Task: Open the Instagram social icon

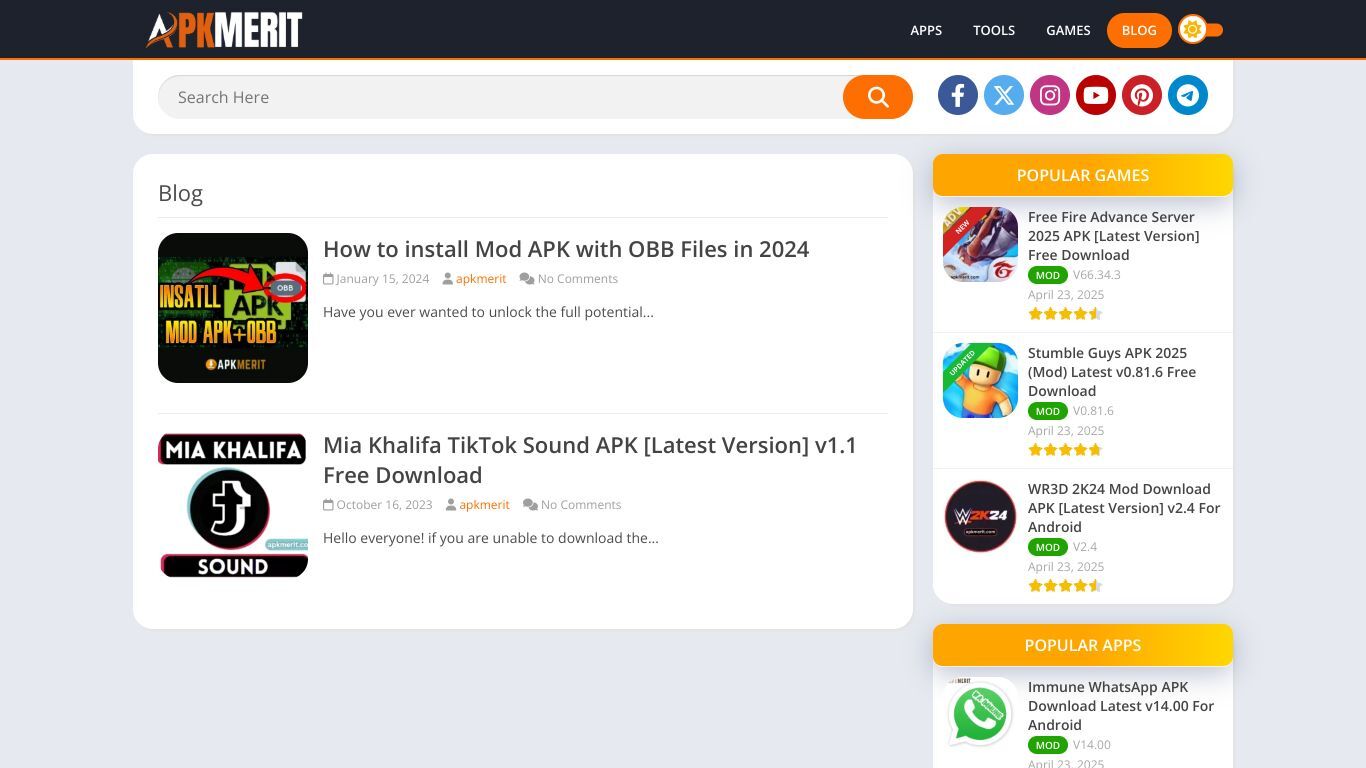Action: coord(1050,95)
